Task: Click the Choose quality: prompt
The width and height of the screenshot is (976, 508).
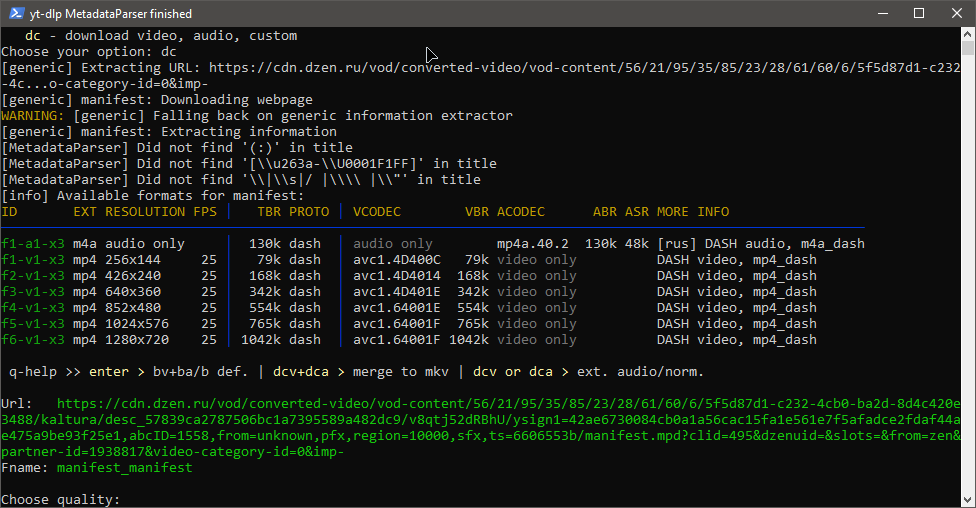Action: click(x=60, y=499)
